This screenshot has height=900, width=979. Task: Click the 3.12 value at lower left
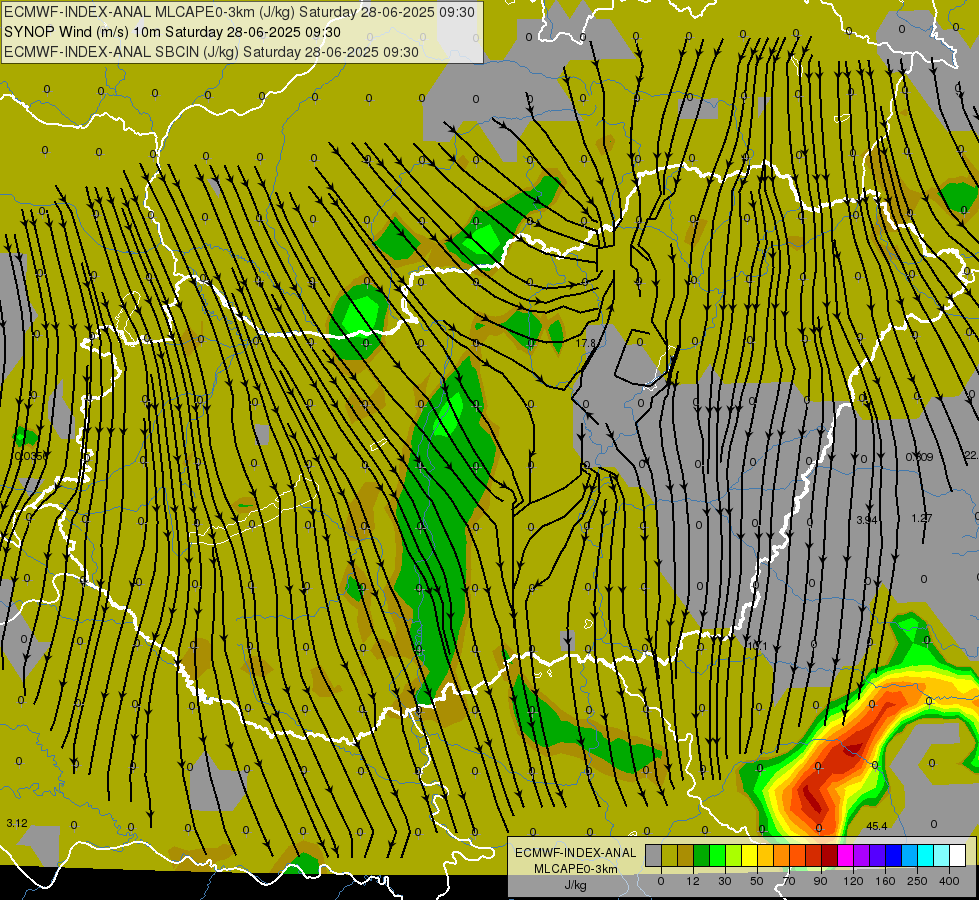(x=17, y=823)
